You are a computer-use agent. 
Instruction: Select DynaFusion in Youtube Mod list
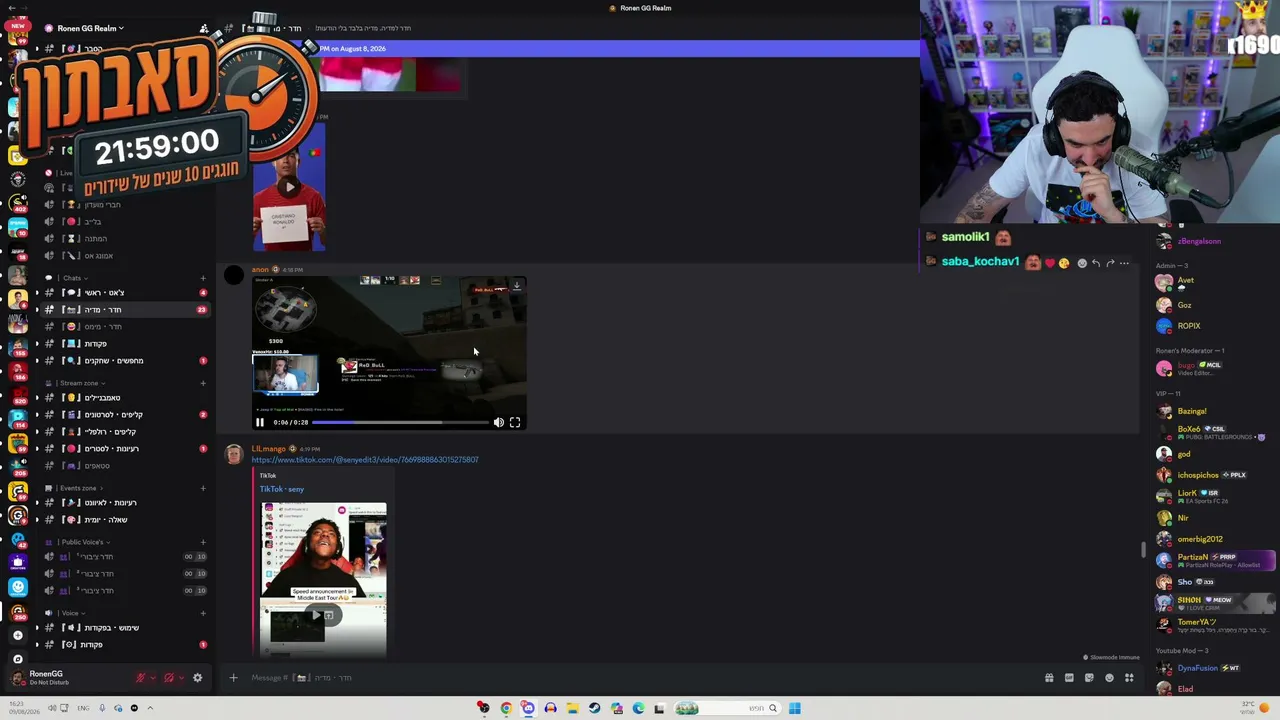pyautogui.click(x=1215, y=668)
